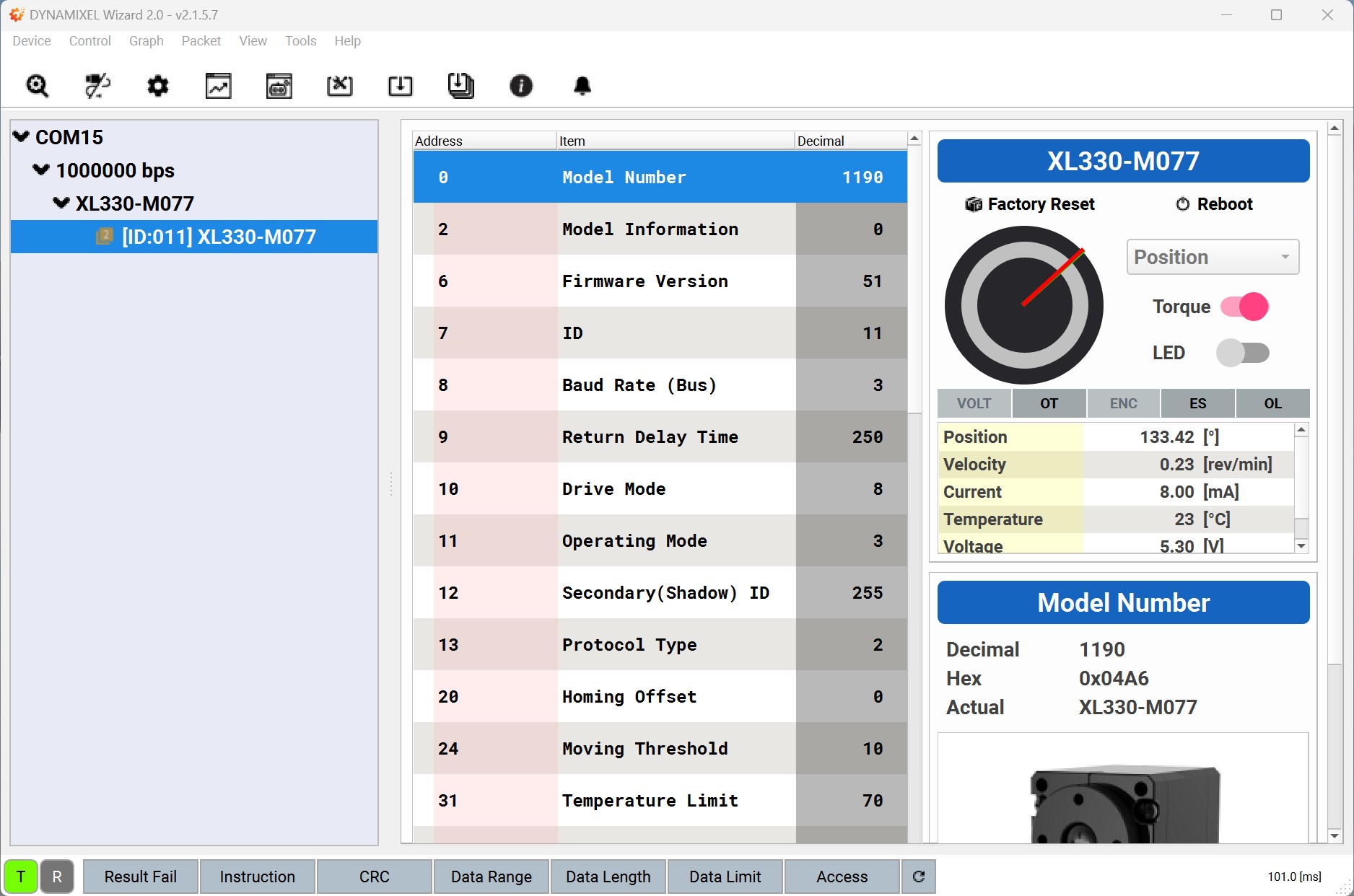Select the Homing Offset row
The width and height of the screenshot is (1354, 896).
click(x=660, y=696)
